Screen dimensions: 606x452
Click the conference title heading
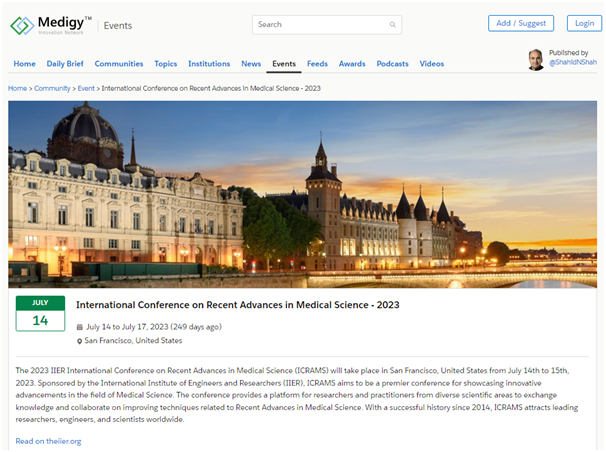238,305
